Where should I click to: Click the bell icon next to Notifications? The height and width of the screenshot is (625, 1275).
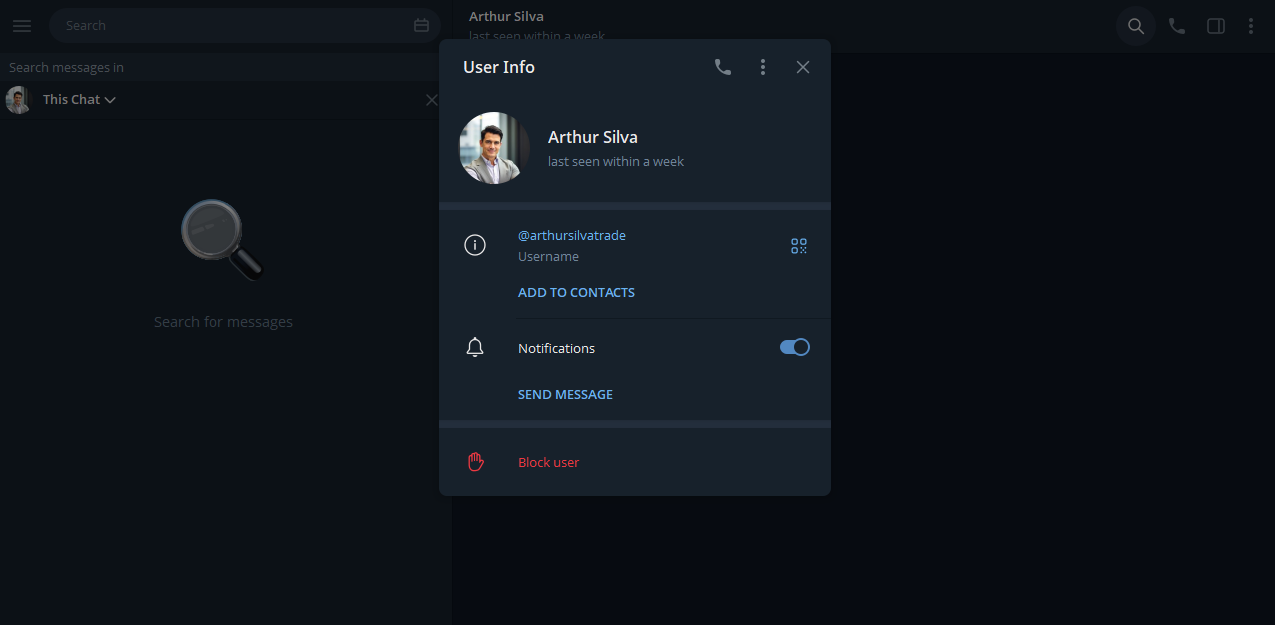tap(475, 348)
